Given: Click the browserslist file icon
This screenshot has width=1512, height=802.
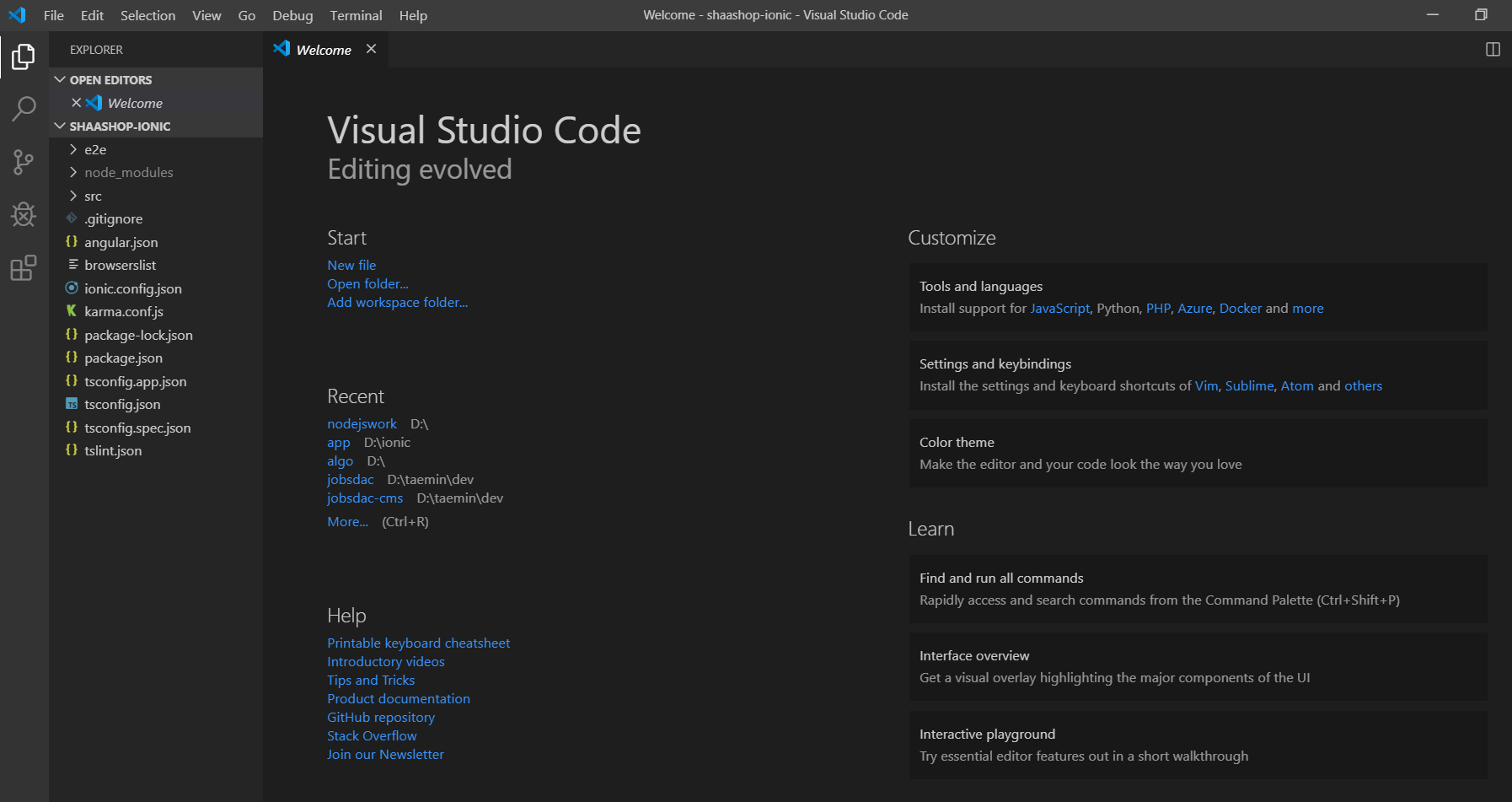Looking at the screenshot, I should [x=72, y=265].
